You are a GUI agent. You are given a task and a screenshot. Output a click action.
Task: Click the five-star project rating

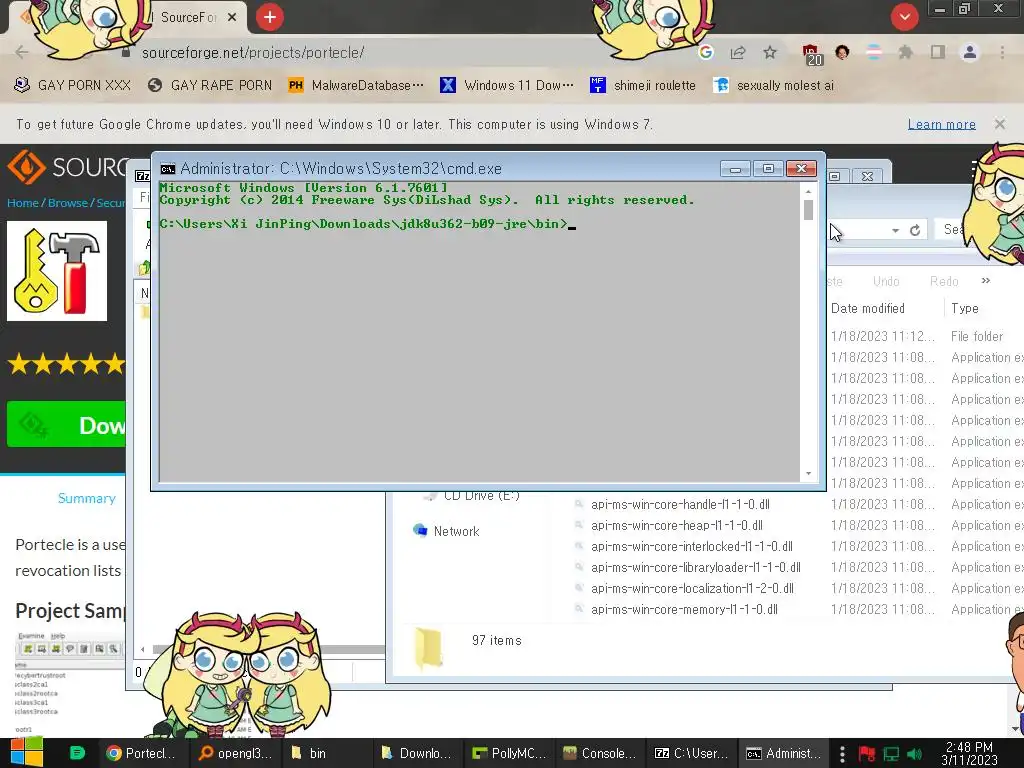click(66, 363)
